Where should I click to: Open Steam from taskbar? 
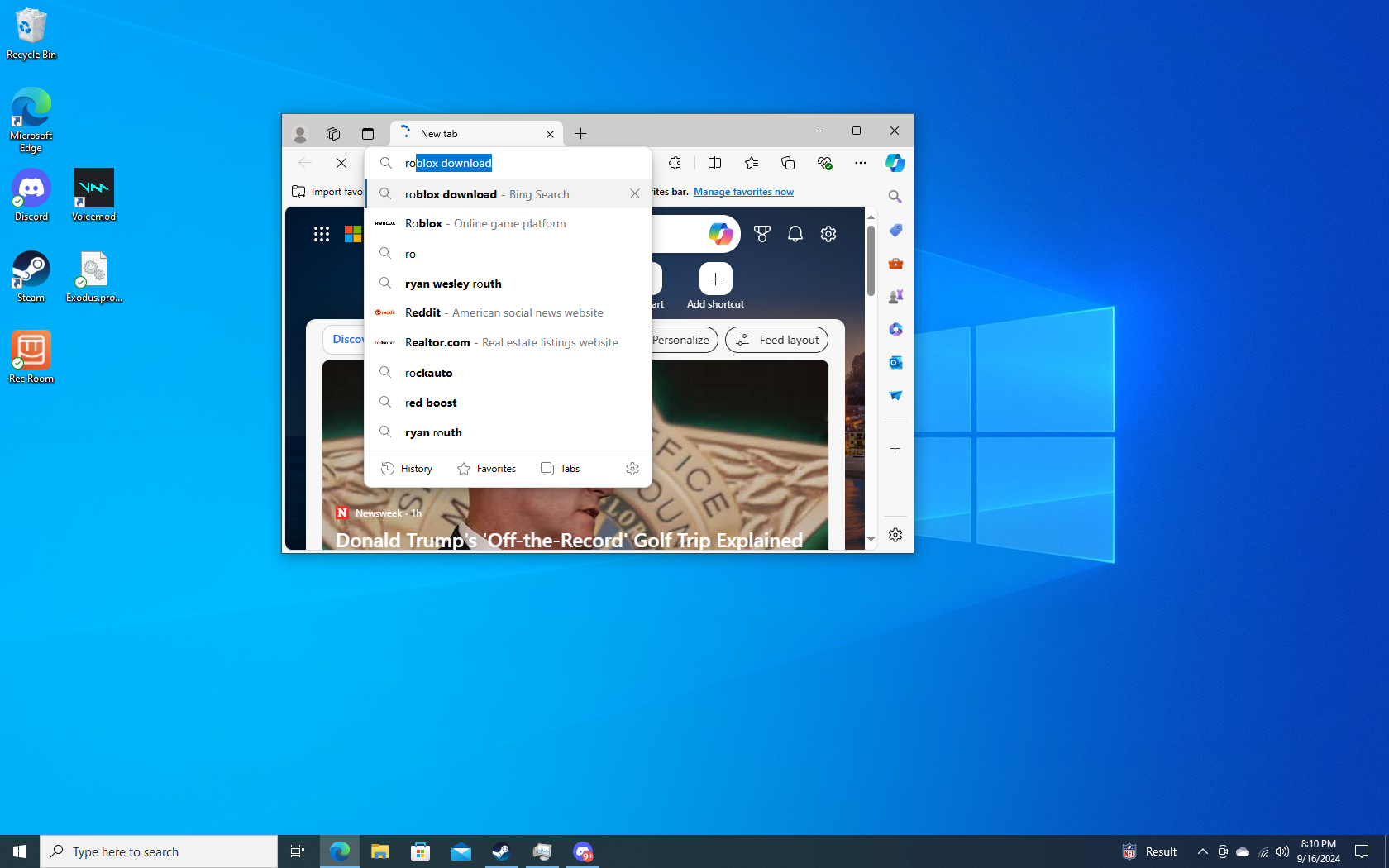point(501,851)
